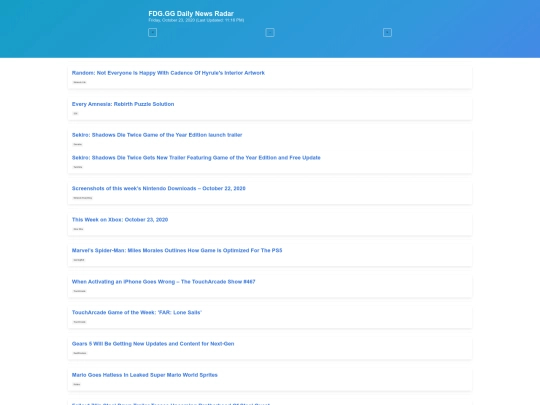
Task: Open TouchArcade Game of the Week: FAR: Lone Sails
Action: [137, 312]
